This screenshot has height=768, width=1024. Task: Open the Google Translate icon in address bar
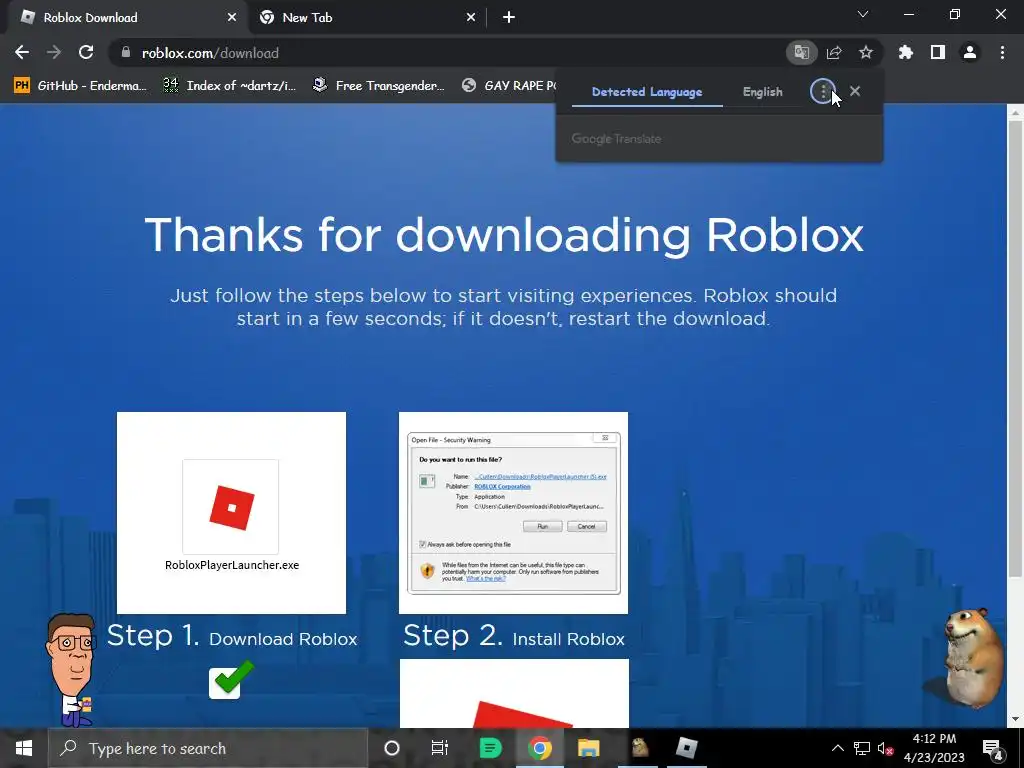[x=801, y=52]
